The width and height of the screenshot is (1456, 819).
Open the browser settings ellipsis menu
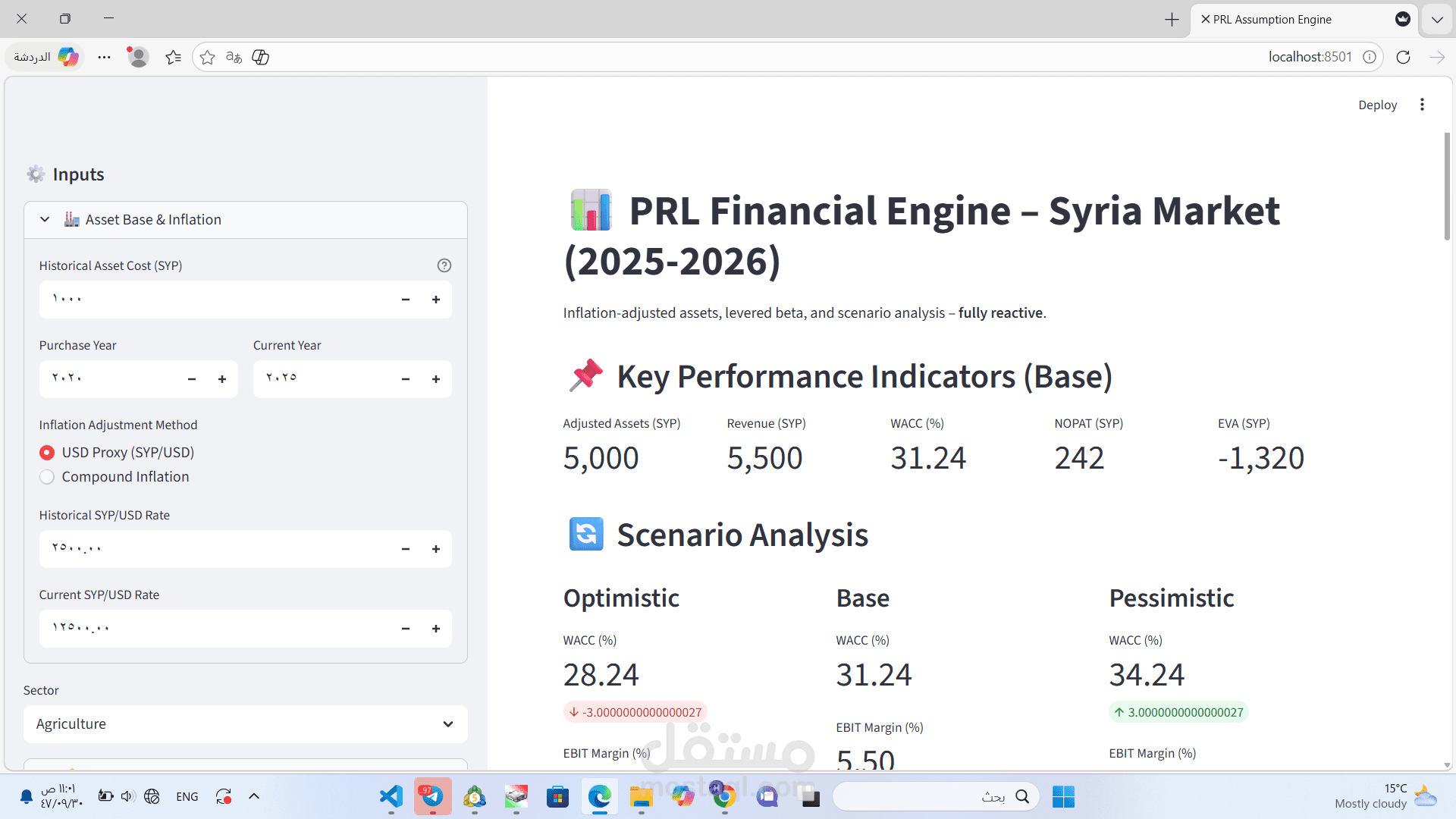(x=104, y=57)
